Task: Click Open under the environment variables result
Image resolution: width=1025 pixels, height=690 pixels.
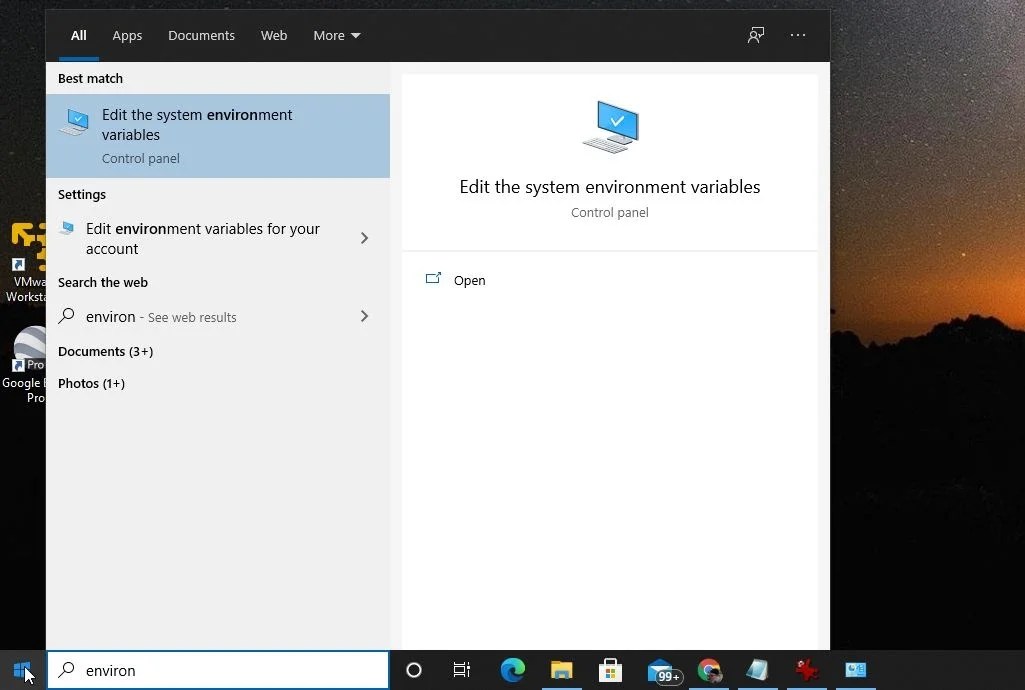Action: (x=469, y=280)
